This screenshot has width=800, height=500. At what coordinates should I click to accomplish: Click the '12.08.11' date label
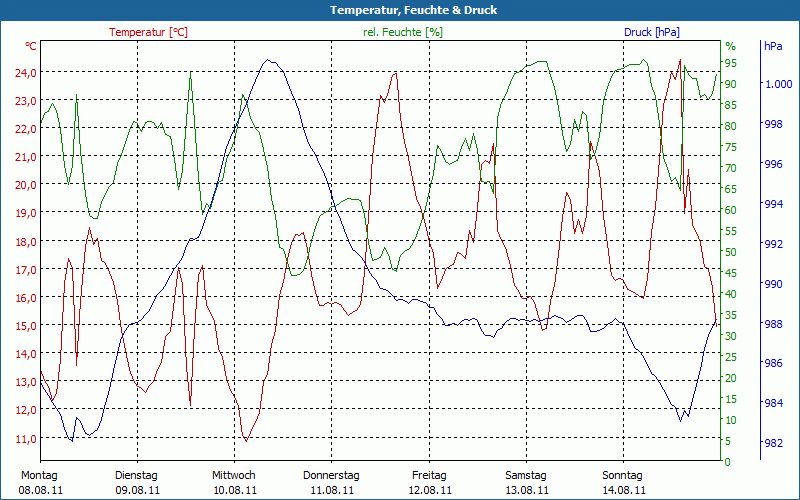430,491
